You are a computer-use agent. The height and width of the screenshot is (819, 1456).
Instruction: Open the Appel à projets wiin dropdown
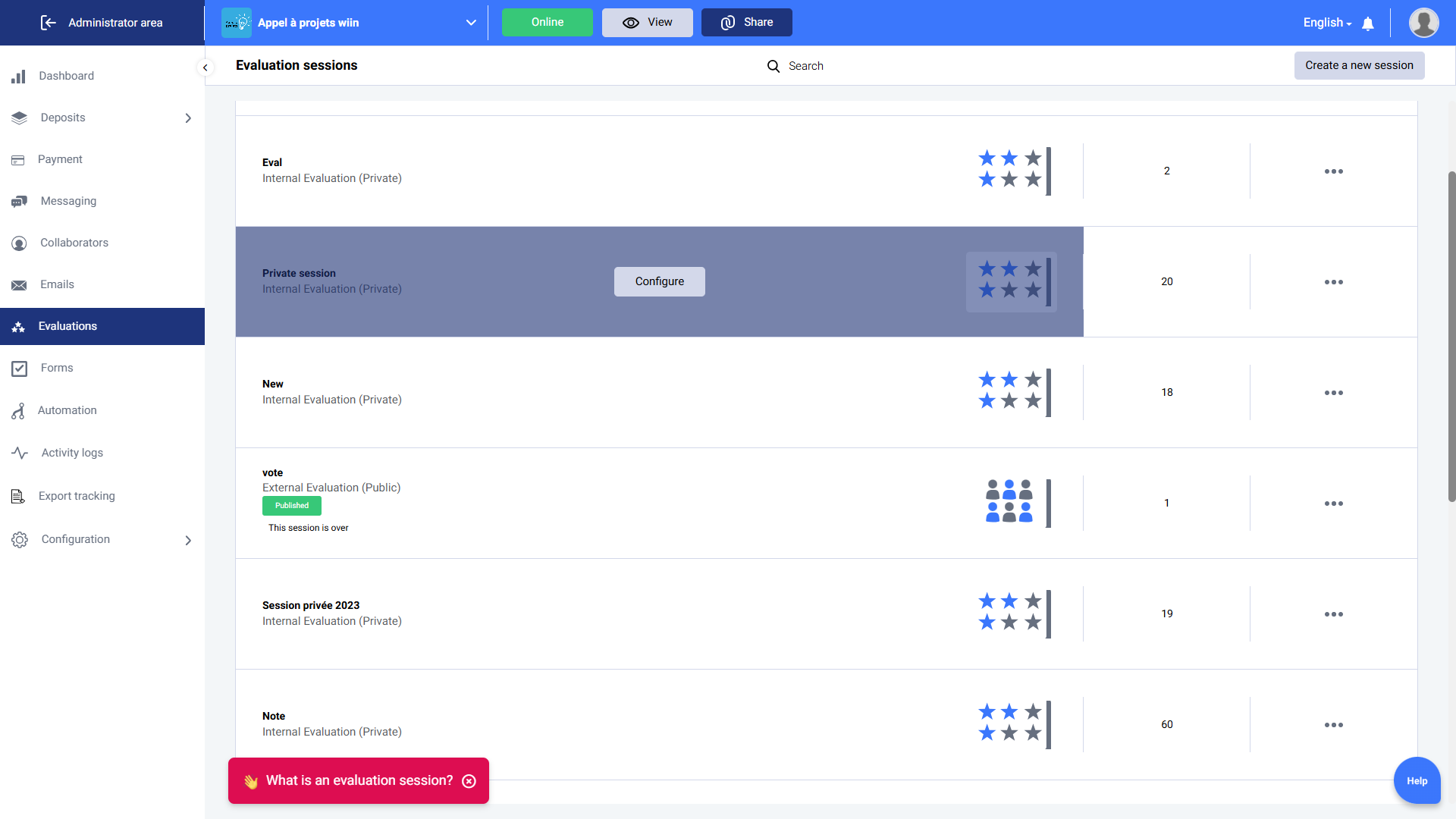pyautogui.click(x=471, y=23)
